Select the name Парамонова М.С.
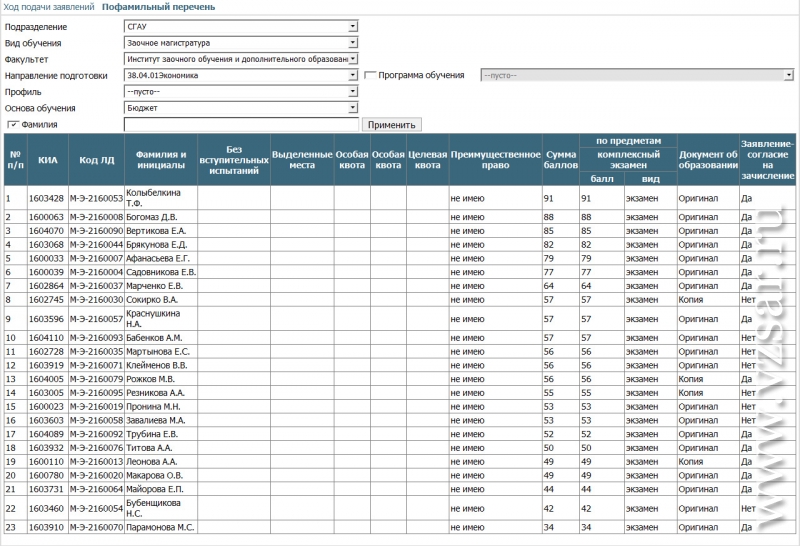The image size is (800, 546). [160, 527]
